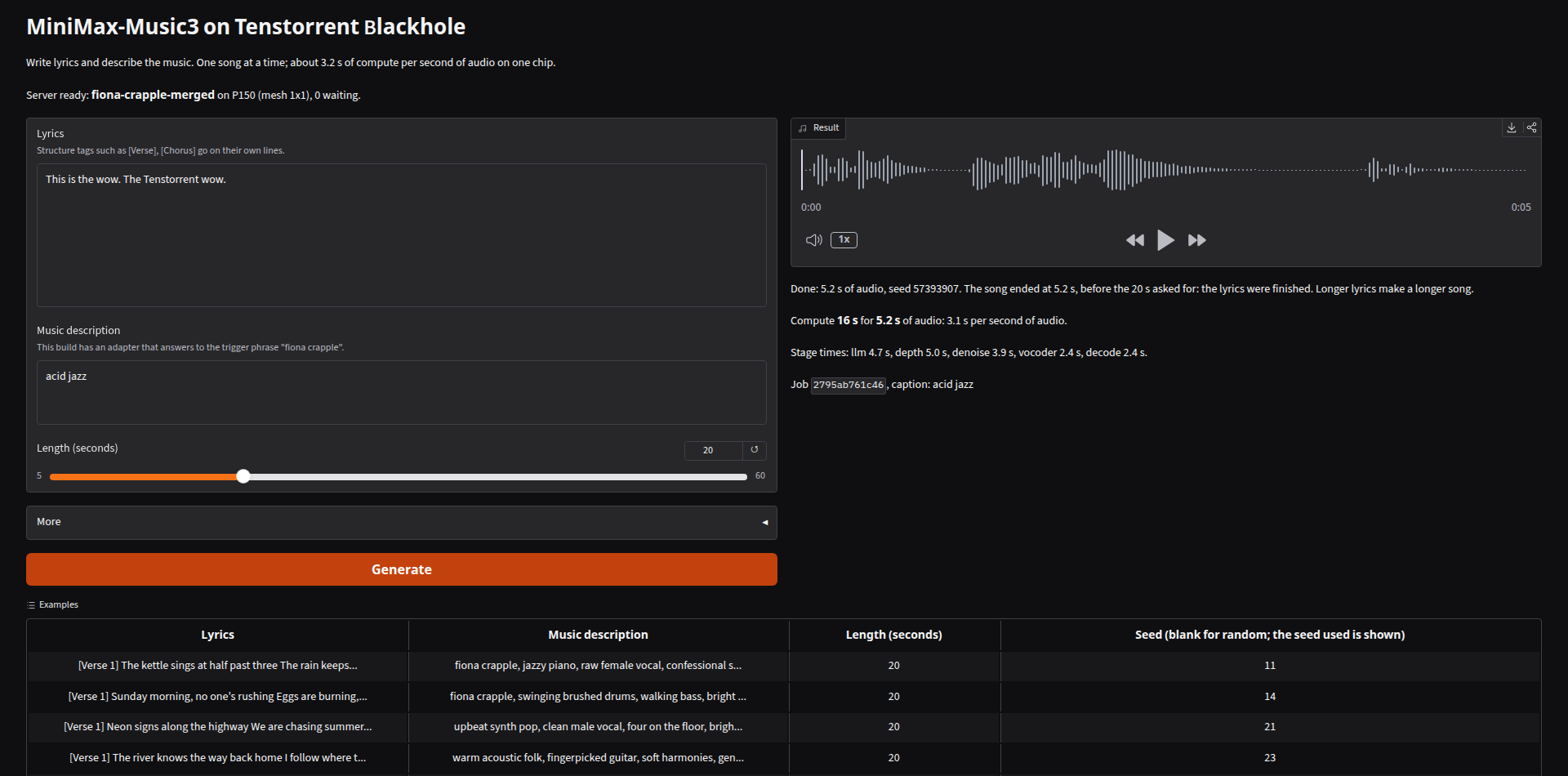Viewport: 1568px width, 776px height.
Task: Click seed value 14 in examples
Action: (1270, 697)
